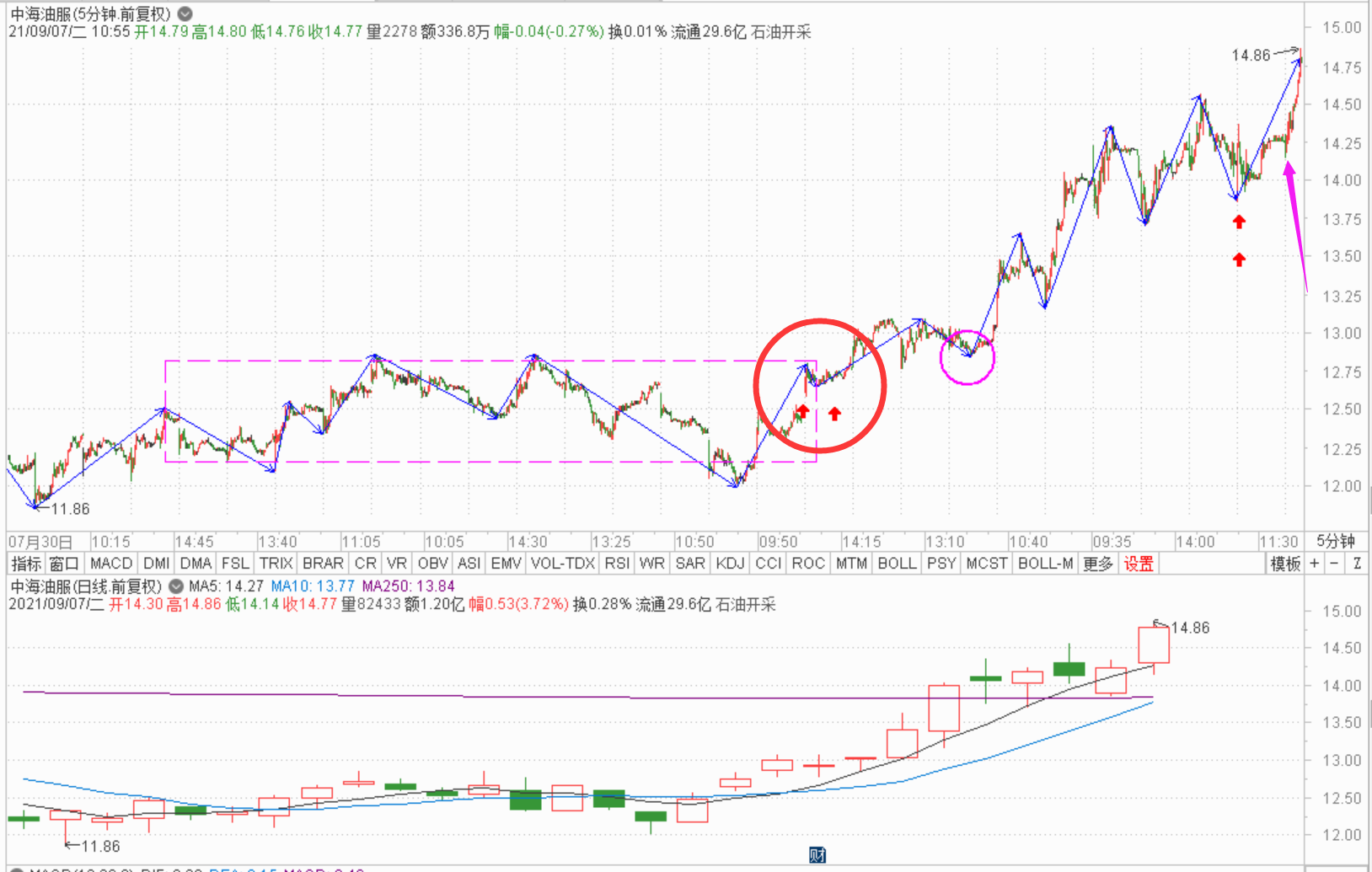Click the Z icon beside the minus button
This screenshot has height=872, width=1372.
1357,564
